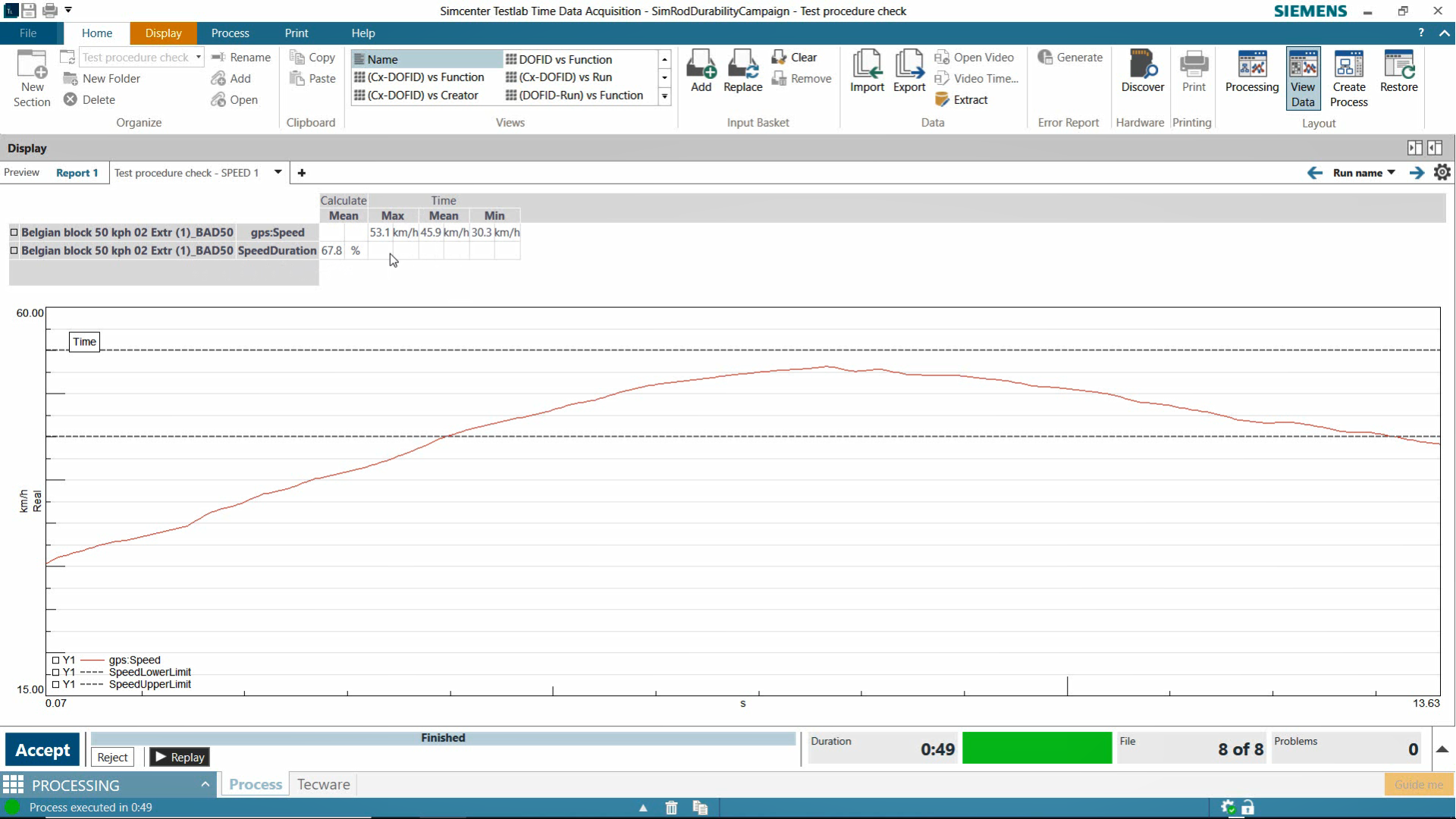Open the Test procedure check - SPEED 1 dropdown

point(278,173)
